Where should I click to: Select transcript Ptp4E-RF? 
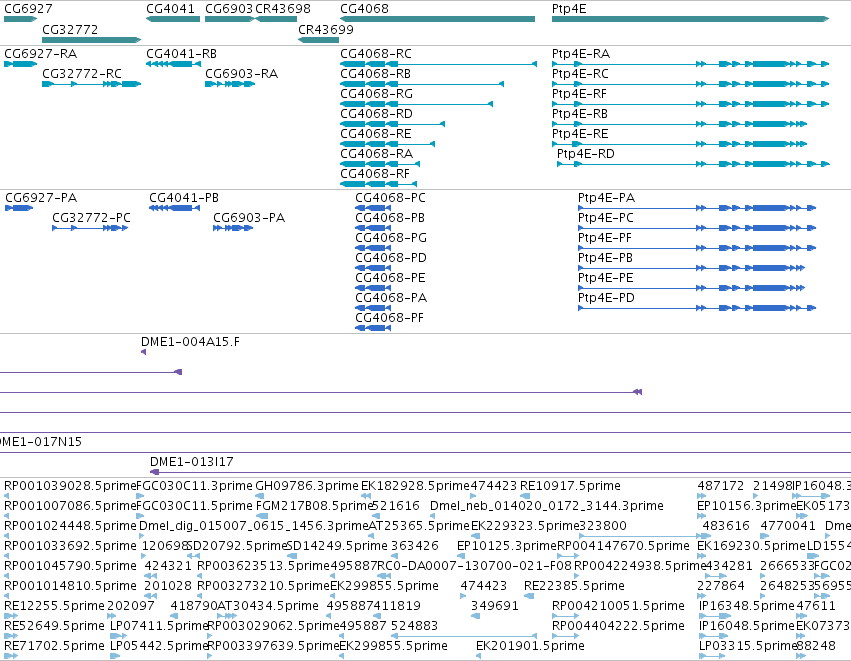[690, 104]
